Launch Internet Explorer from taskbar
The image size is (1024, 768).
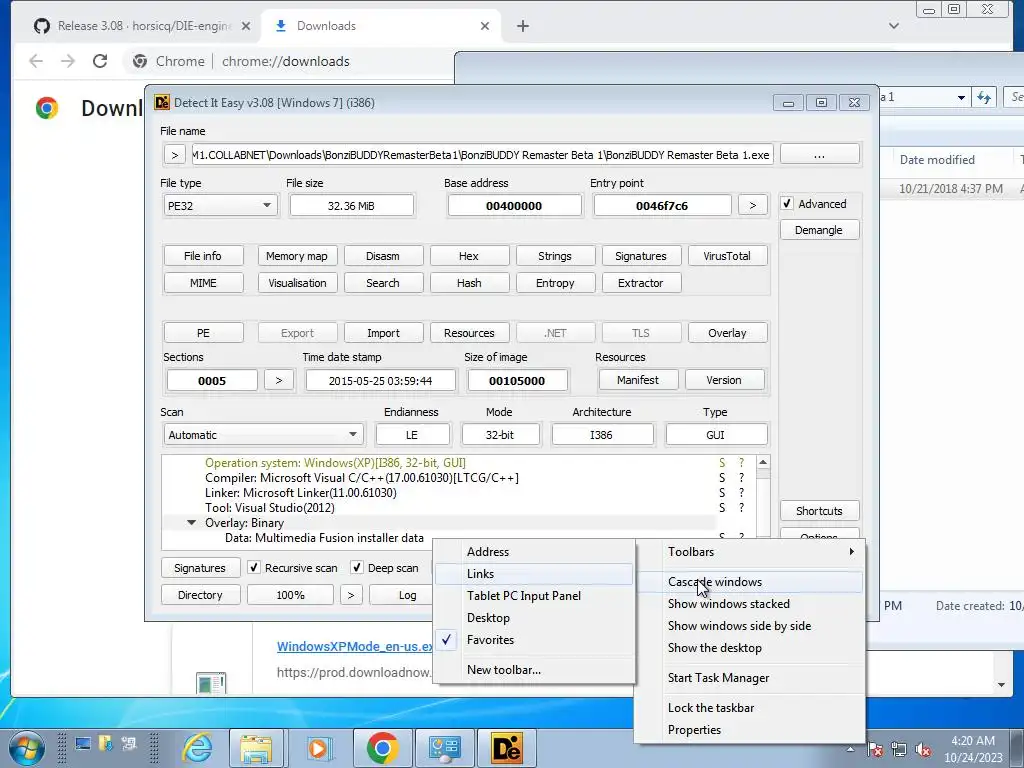[197, 748]
